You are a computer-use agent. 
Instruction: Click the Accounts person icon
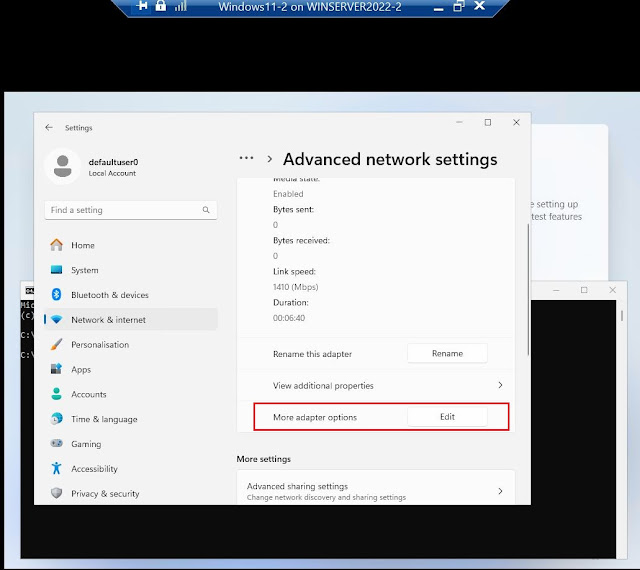[x=56, y=394]
